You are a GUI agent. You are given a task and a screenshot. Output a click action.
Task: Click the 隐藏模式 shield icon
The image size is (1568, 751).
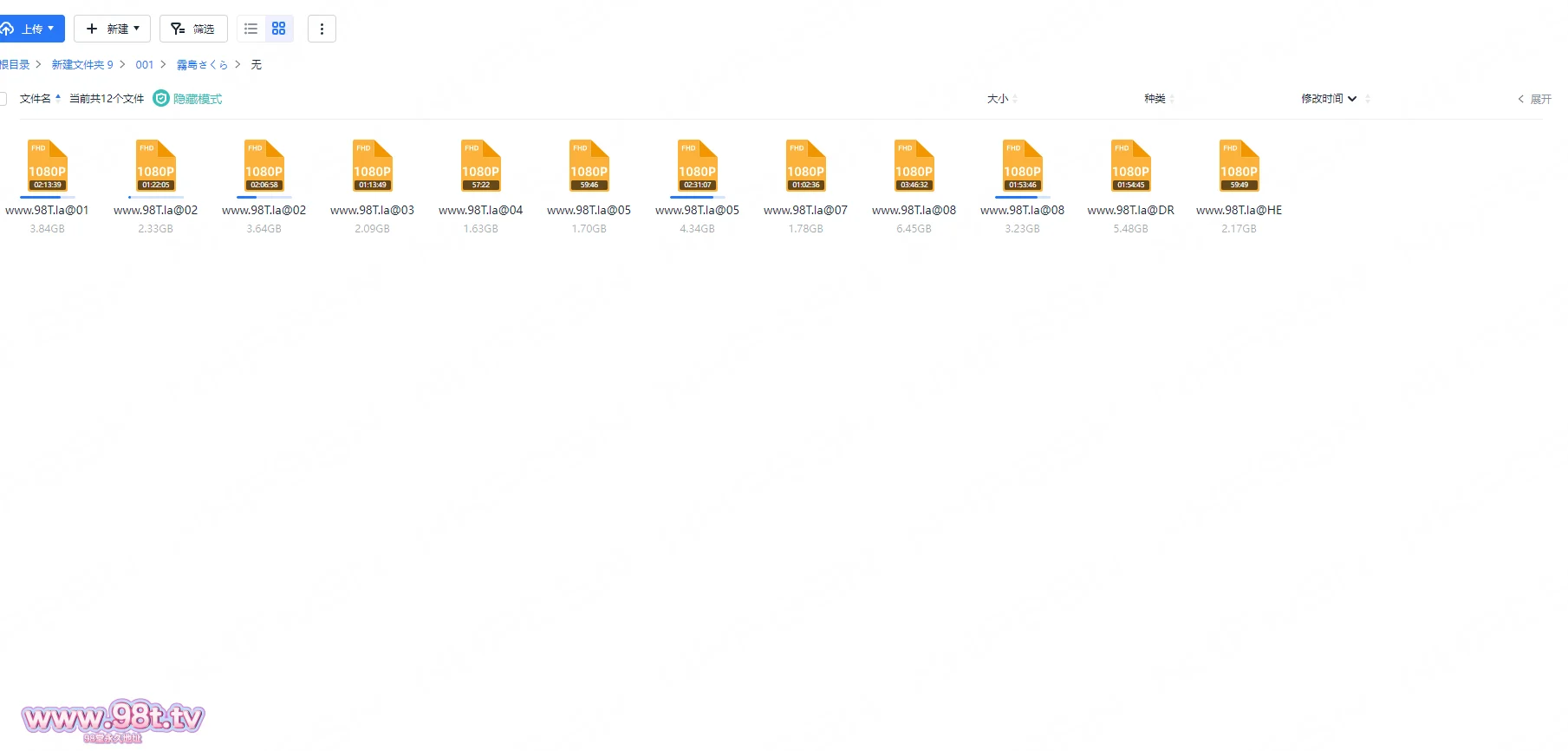point(161,99)
